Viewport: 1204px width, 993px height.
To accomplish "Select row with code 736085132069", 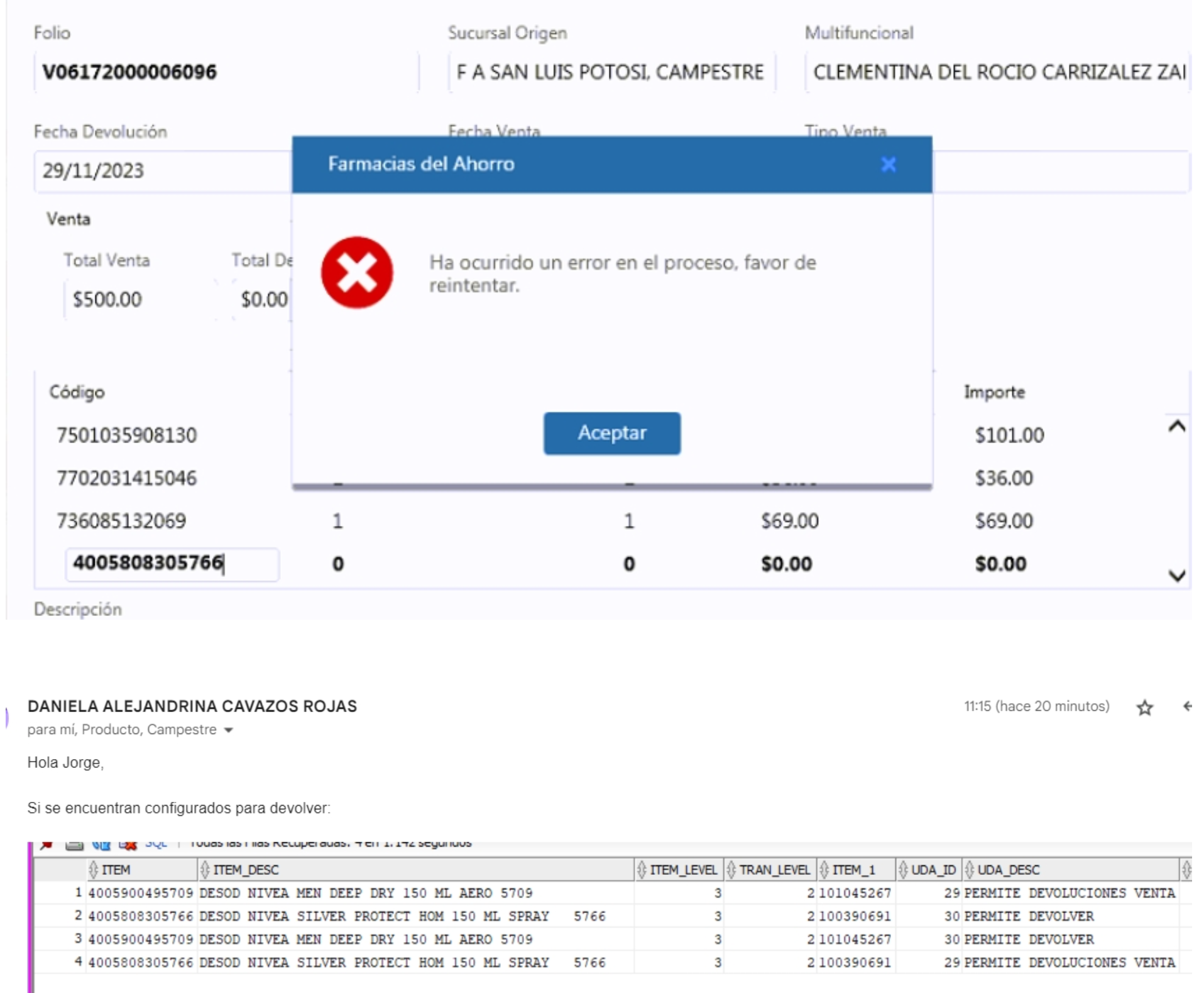I will (121, 521).
